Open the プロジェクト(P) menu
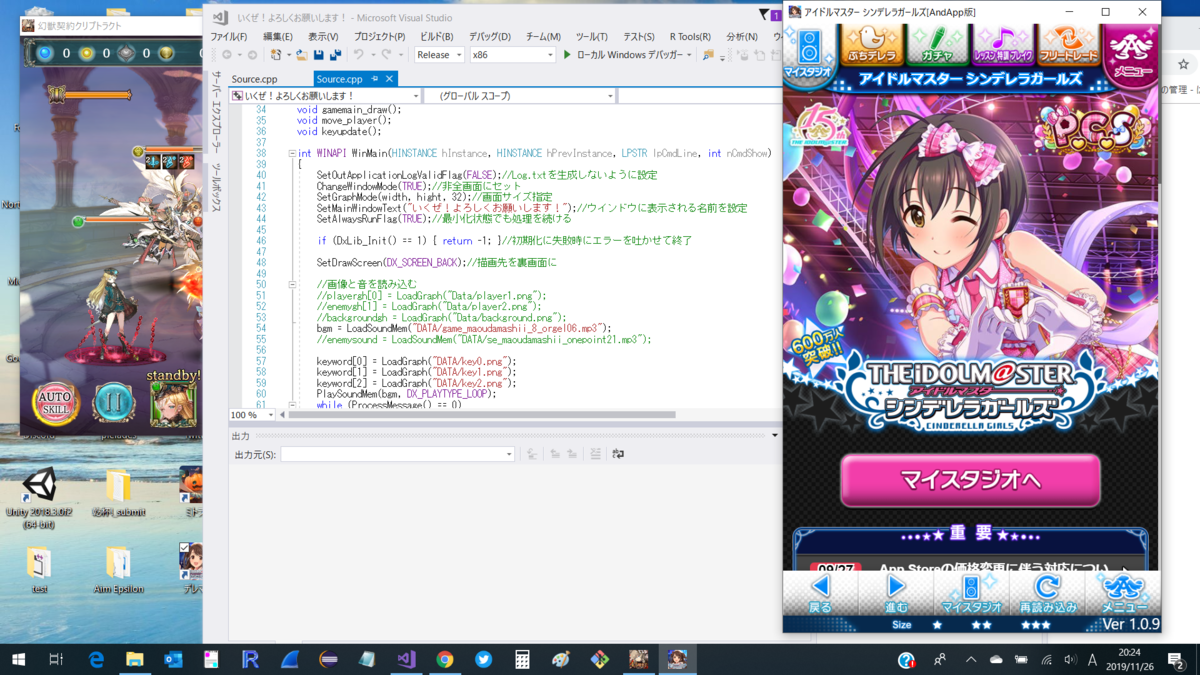Image resolution: width=1200 pixels, height=675 pixels. click(379, 37)
